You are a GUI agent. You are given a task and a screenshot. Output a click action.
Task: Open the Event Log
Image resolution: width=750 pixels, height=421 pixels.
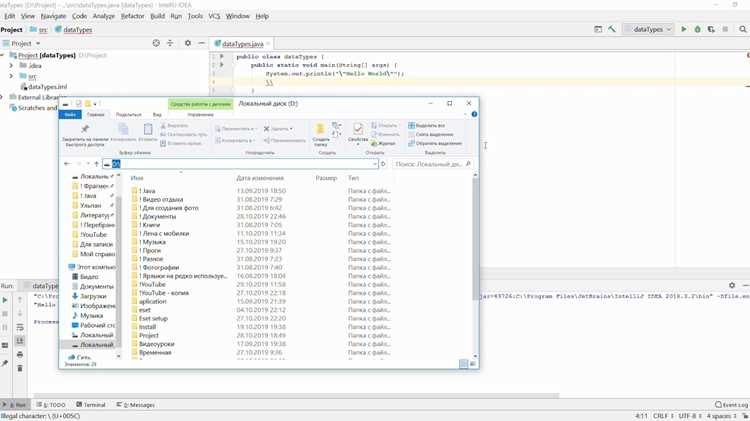coord(732,405)
